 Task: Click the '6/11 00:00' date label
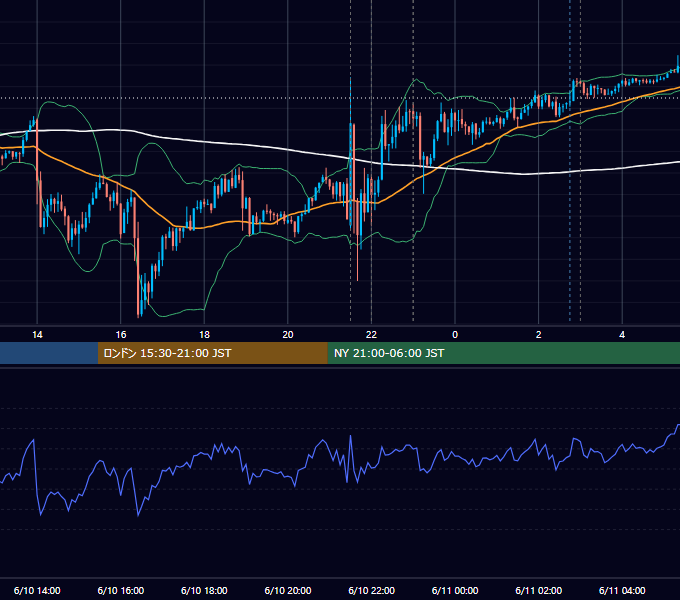point(455,590)
